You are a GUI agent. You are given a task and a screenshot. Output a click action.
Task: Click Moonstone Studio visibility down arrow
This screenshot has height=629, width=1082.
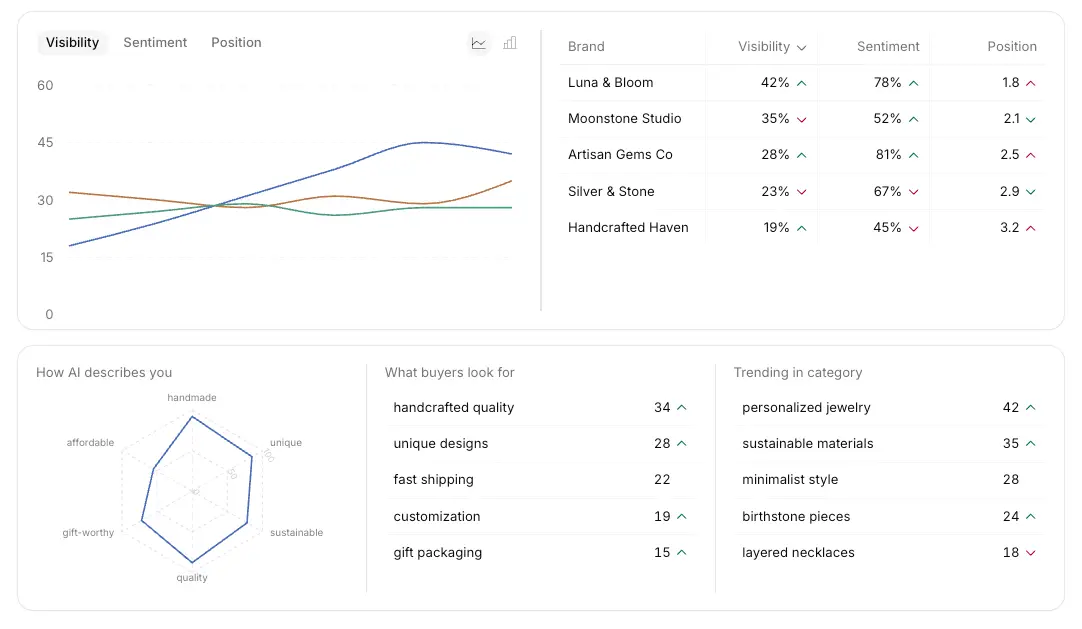pyautogui.click(x=802, y=119)
